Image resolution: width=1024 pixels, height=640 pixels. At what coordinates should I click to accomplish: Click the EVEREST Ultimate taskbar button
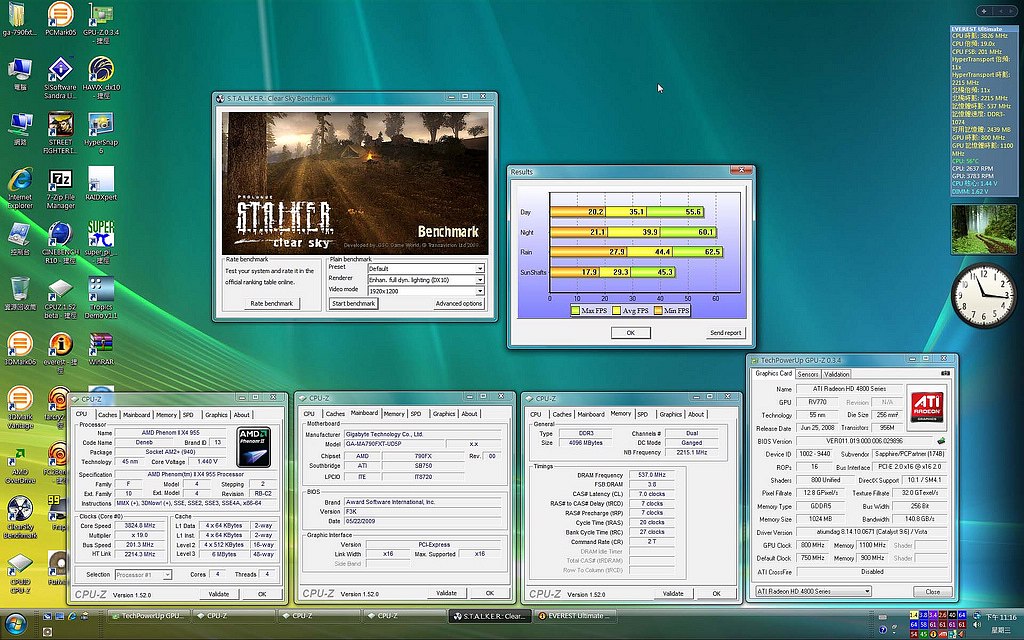pos(576,616)
